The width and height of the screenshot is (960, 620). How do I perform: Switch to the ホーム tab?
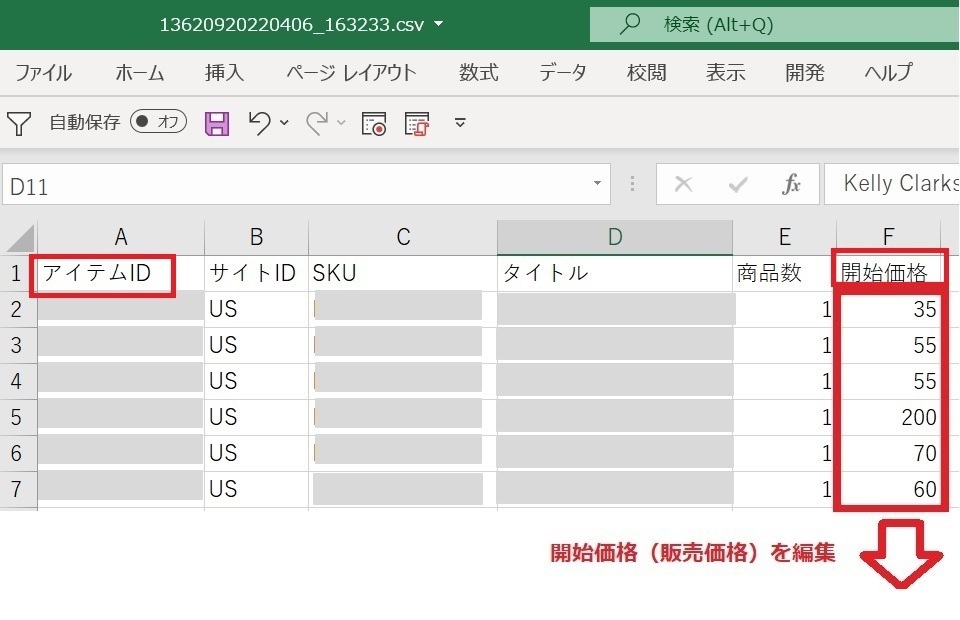point(140,73)
